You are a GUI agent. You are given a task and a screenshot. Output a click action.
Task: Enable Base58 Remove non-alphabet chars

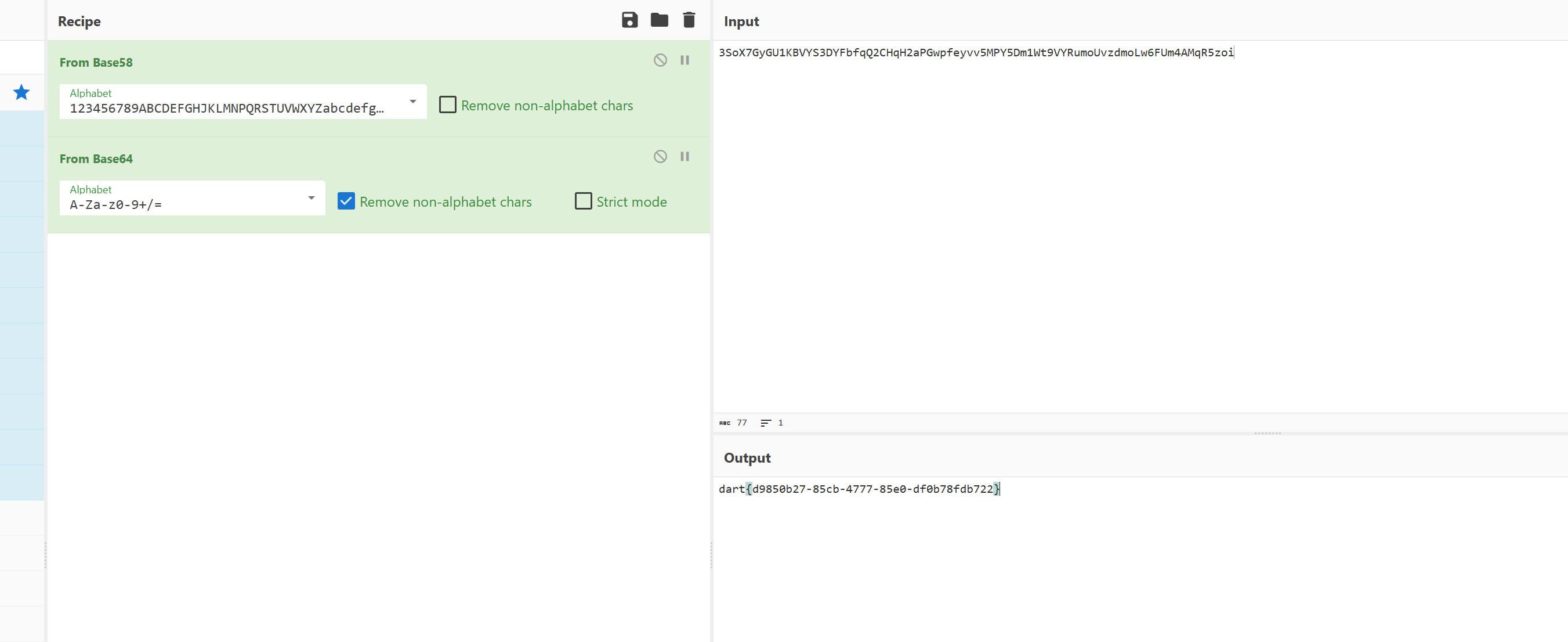point(447,104)
